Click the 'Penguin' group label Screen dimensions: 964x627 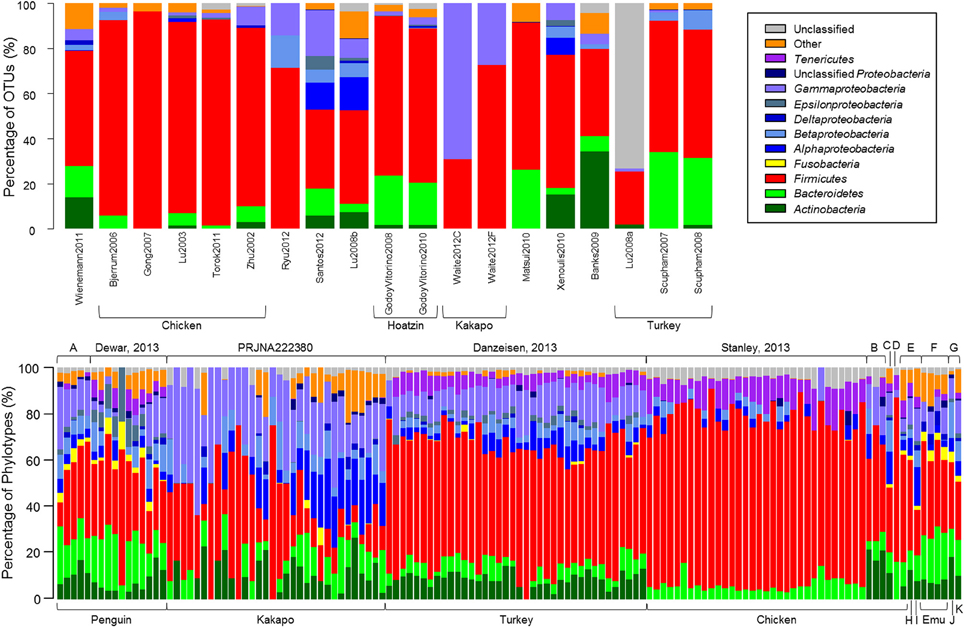[x=111, y=619]
